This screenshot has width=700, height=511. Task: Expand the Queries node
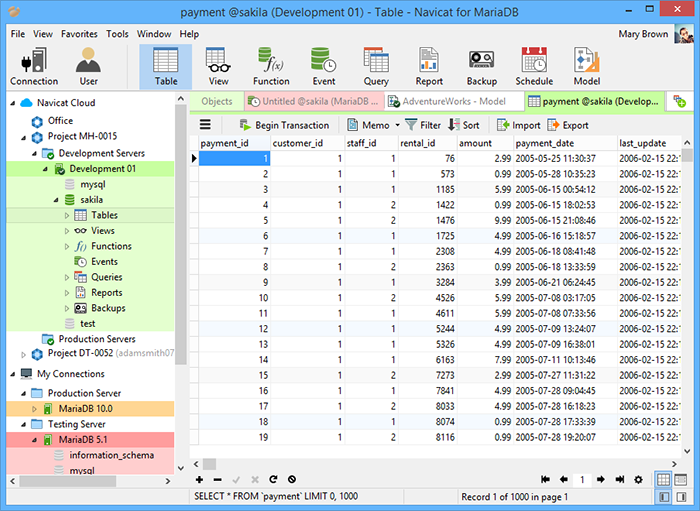67,278
